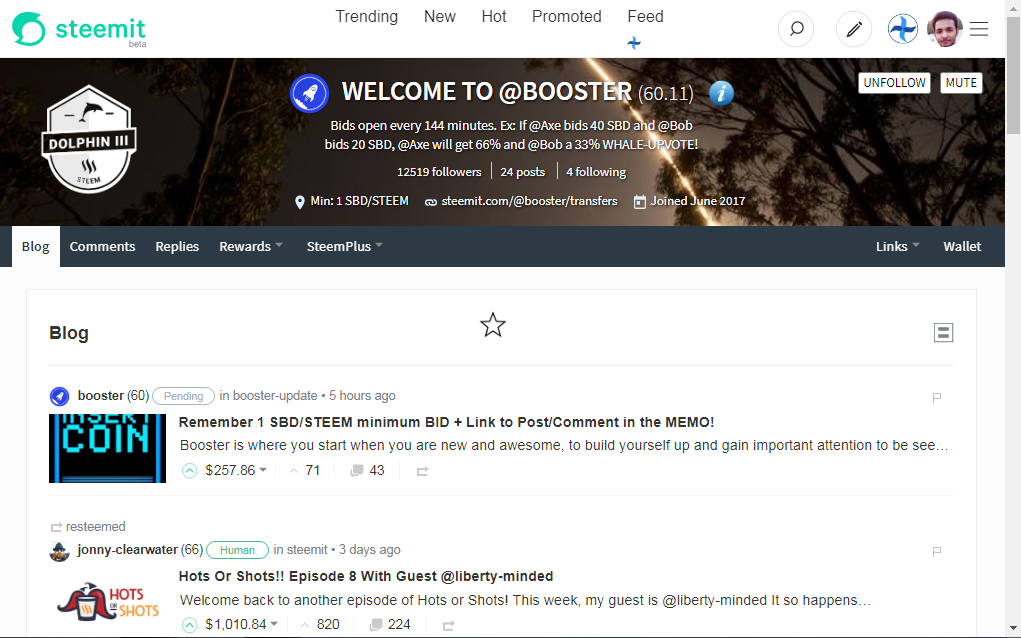Open the steemit tag on jonny-clearwater post
The image size is (1021, 638).
coord(307,549)
